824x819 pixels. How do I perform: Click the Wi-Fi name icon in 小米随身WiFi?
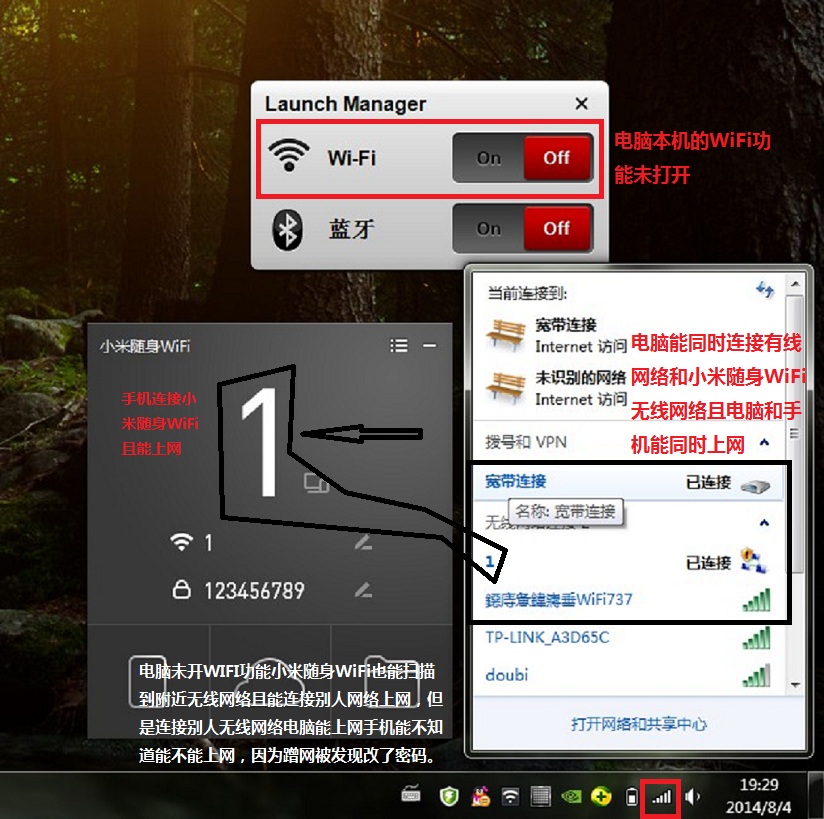coord(182,542)
